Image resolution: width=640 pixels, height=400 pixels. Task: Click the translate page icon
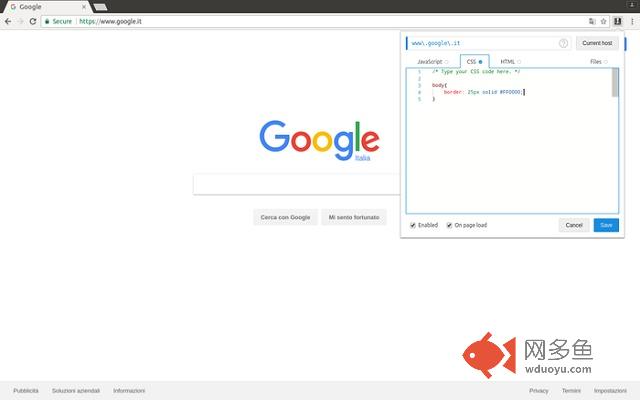coord(592,21)
